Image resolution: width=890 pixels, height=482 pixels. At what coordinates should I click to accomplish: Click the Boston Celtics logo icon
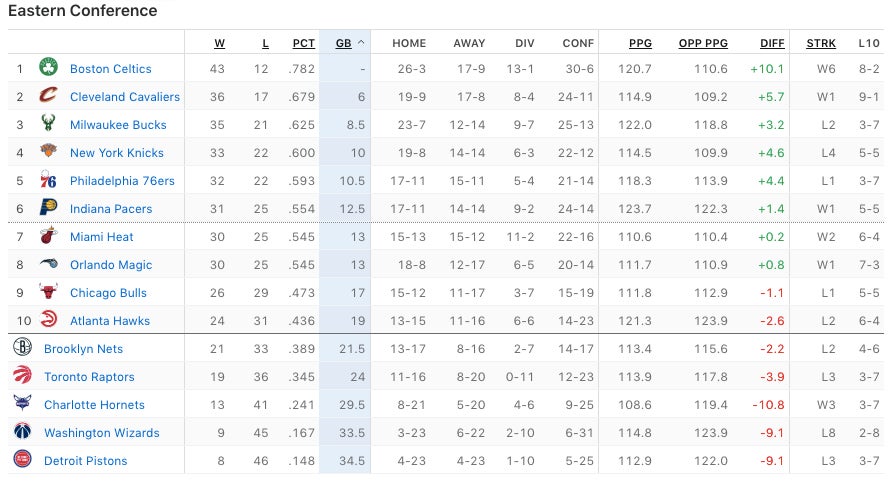(x=48, y=68)
